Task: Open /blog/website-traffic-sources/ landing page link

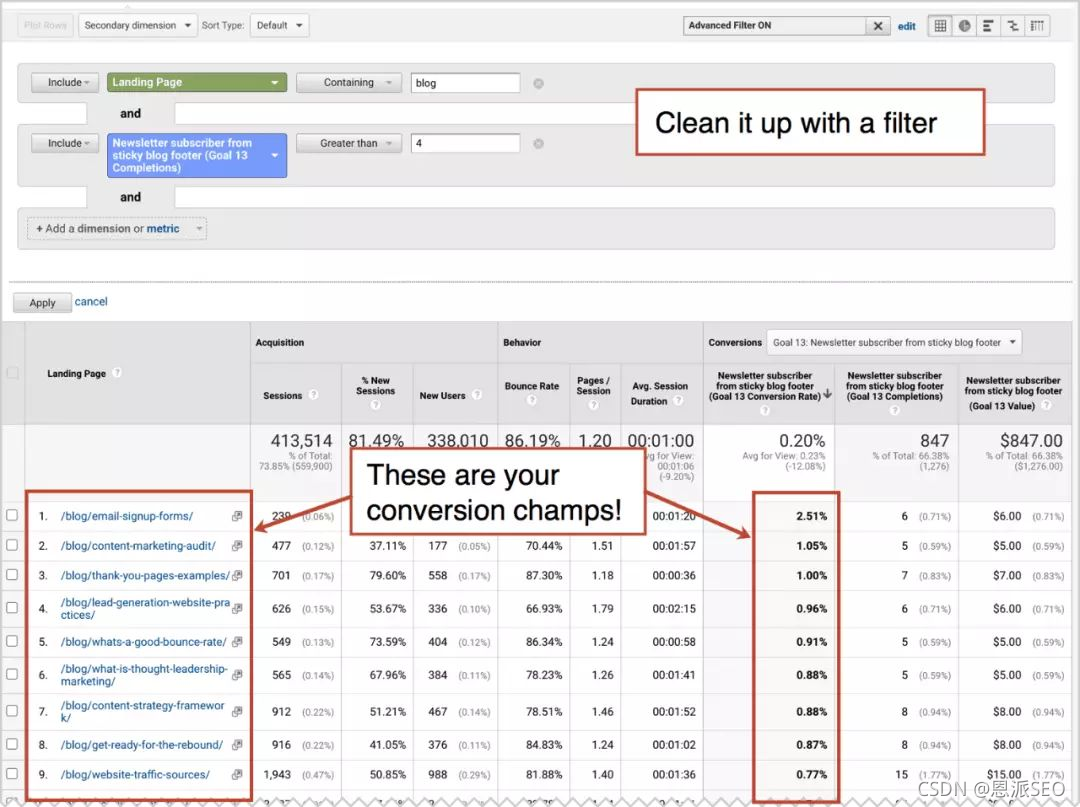Action: (x=135, y=775)
